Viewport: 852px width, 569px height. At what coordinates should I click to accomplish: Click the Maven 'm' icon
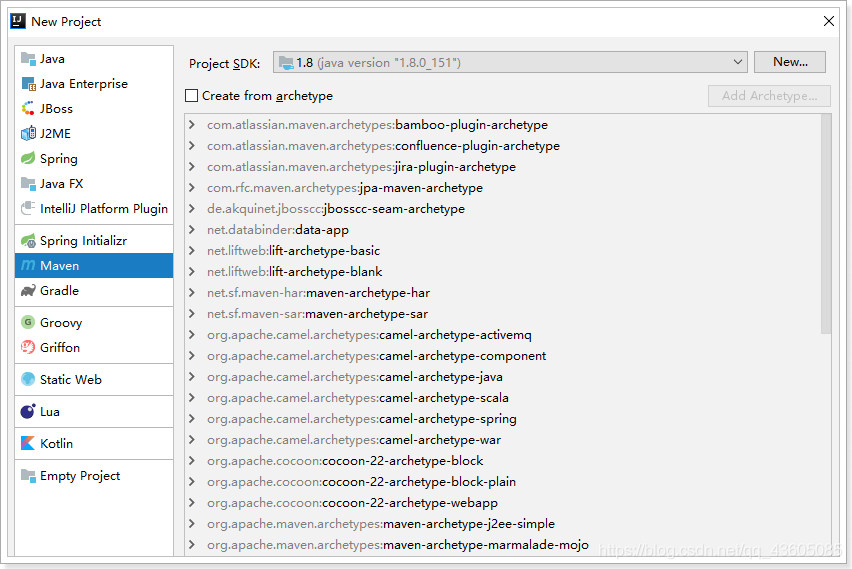[x=28, y=265]
